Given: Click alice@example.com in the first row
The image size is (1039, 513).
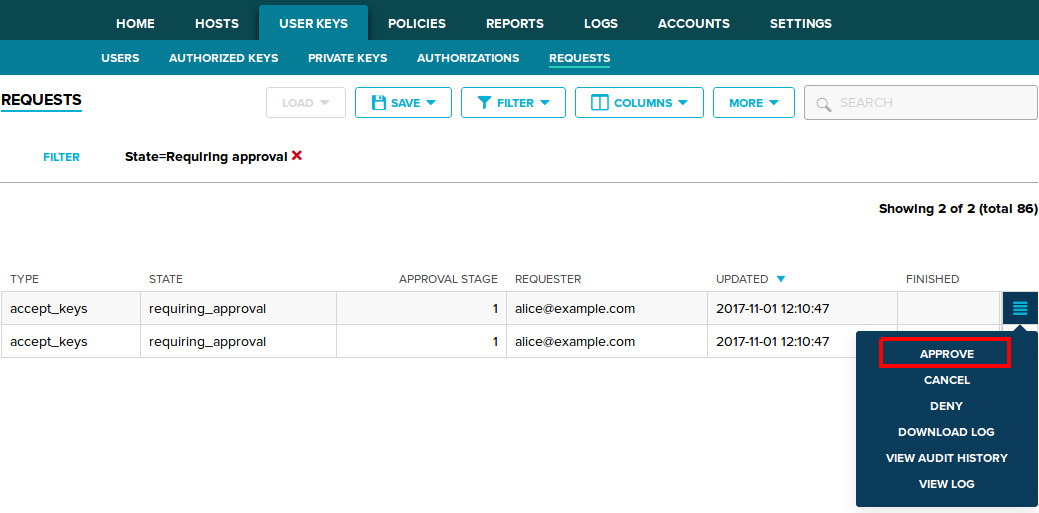Looking at the screenshot, I should pos(575,308).
